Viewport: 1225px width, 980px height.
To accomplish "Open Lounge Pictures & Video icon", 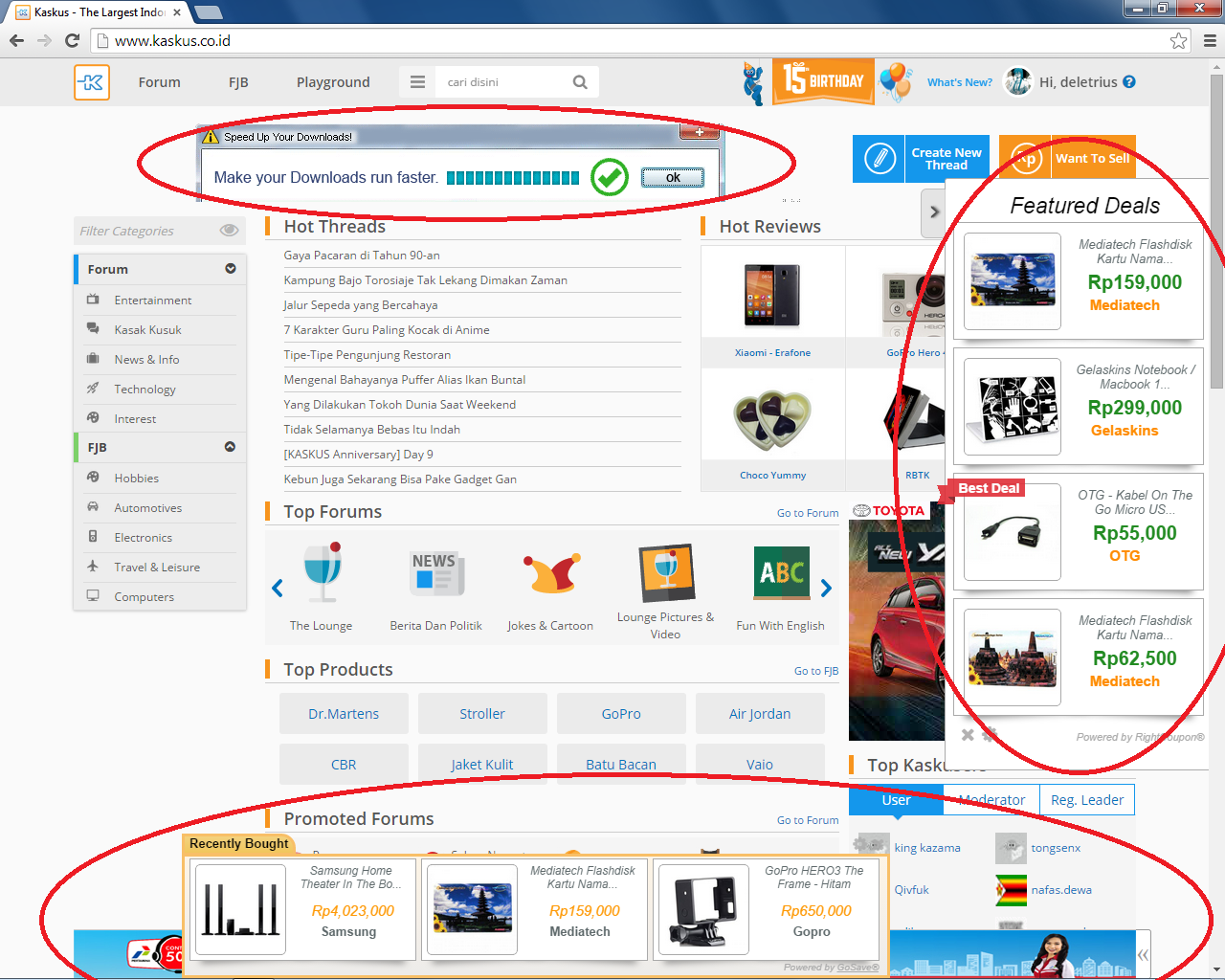I will click(666, 572).
